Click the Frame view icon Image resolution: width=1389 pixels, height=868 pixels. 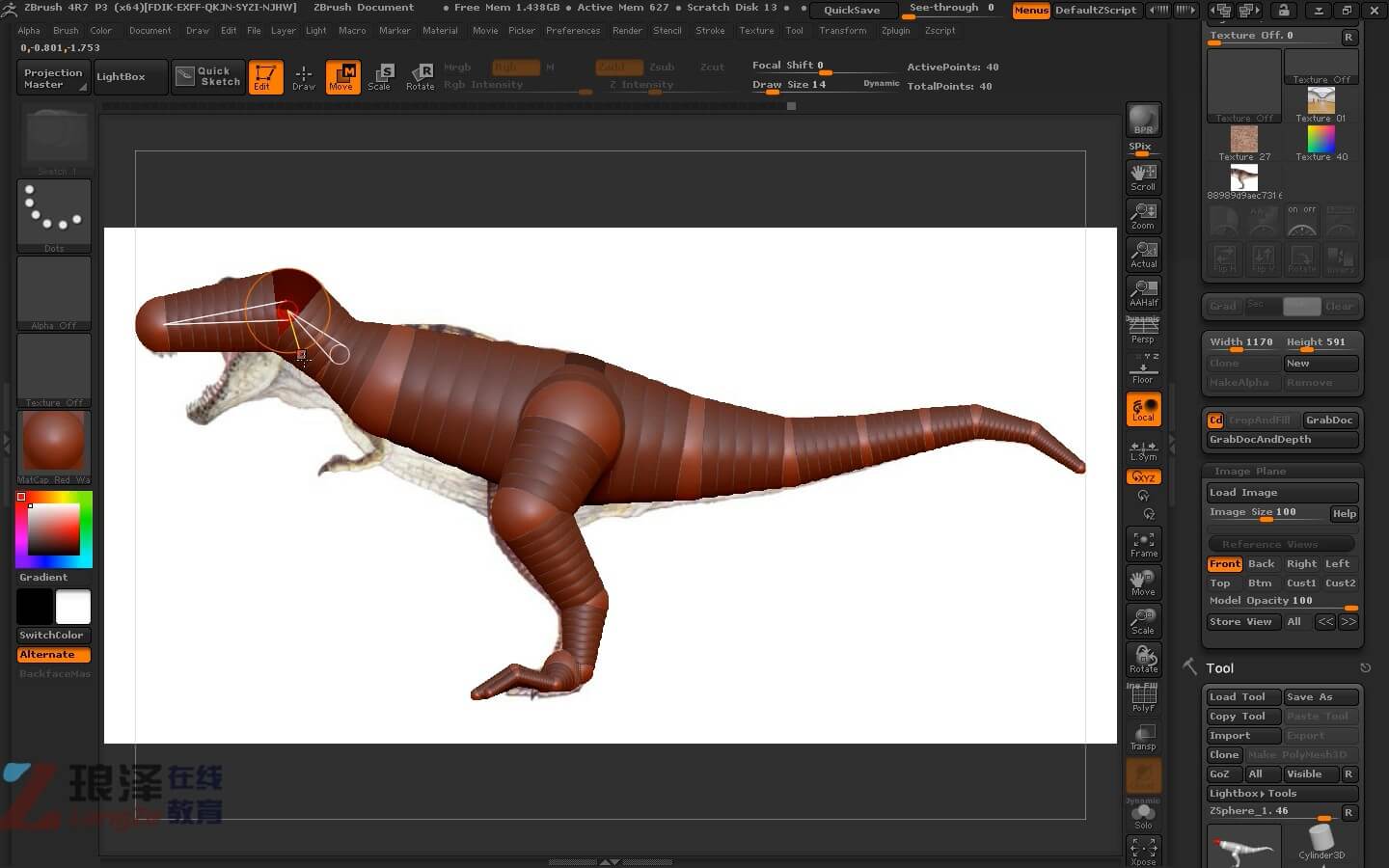pos(1143,544)
